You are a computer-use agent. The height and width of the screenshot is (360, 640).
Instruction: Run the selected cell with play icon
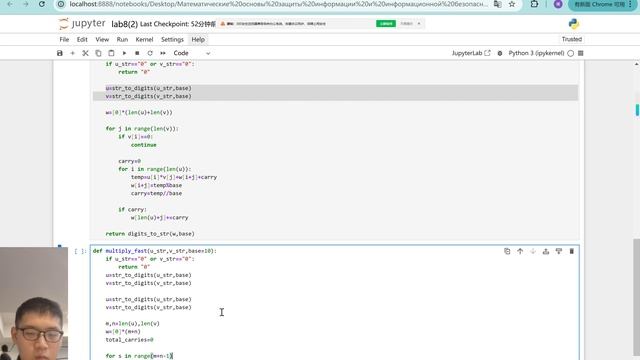[124, 53]
